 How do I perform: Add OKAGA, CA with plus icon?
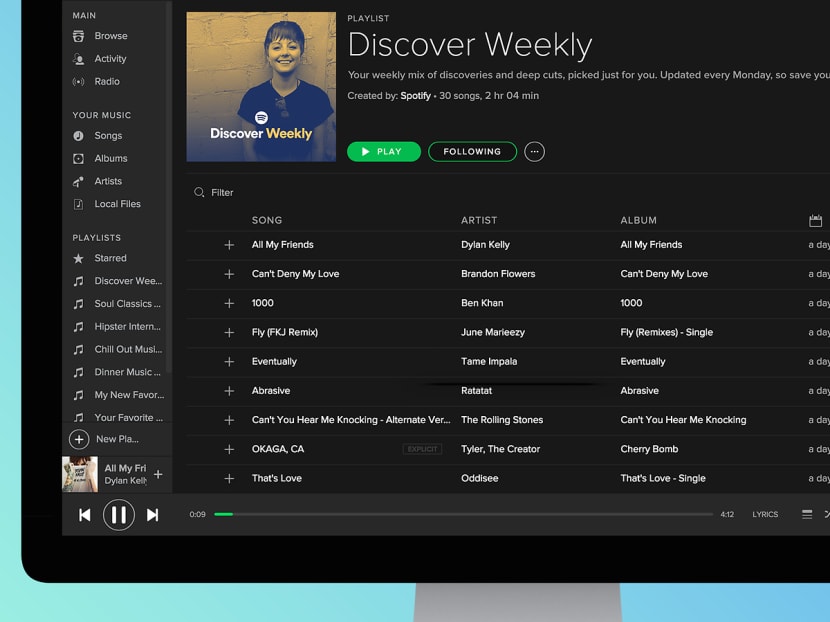click(229, 449)
